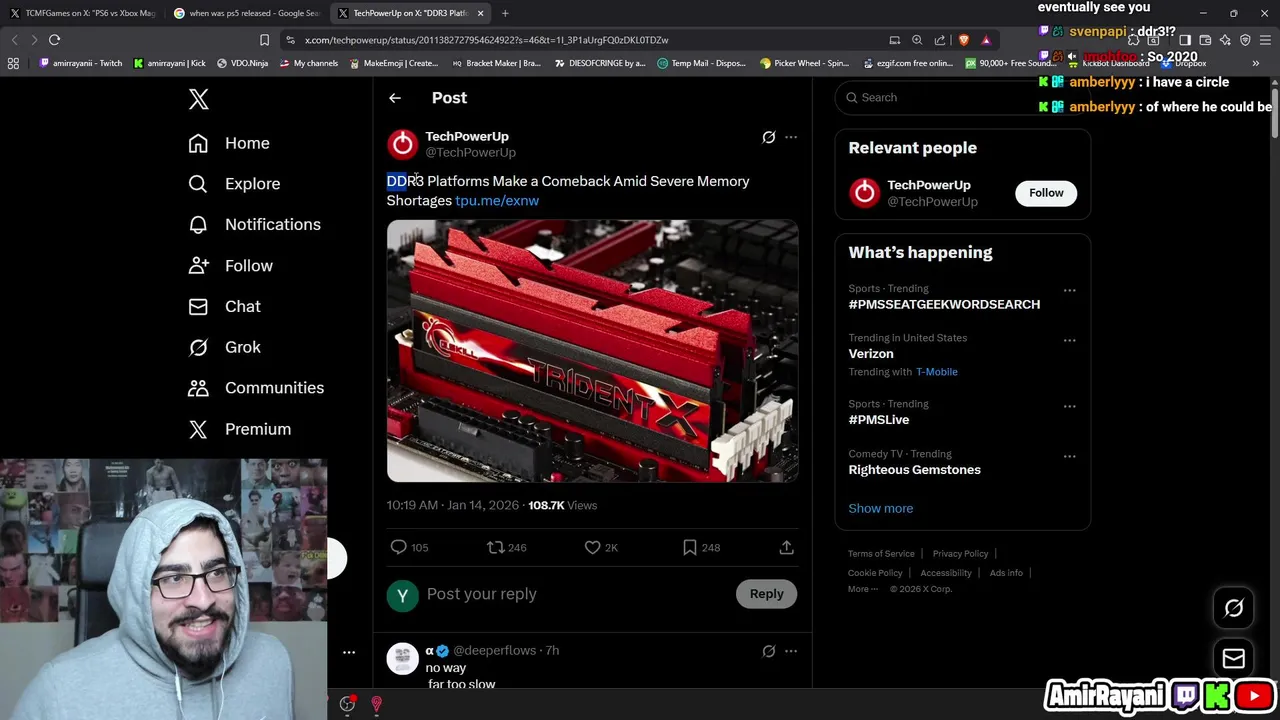This screenshot has width=1280, height=720.
Task: Click the share post icon
Action: 787,547
